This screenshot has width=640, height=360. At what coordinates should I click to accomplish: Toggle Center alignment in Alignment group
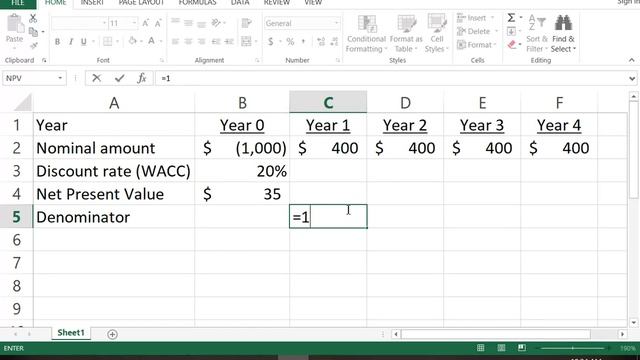coord(188,41)
